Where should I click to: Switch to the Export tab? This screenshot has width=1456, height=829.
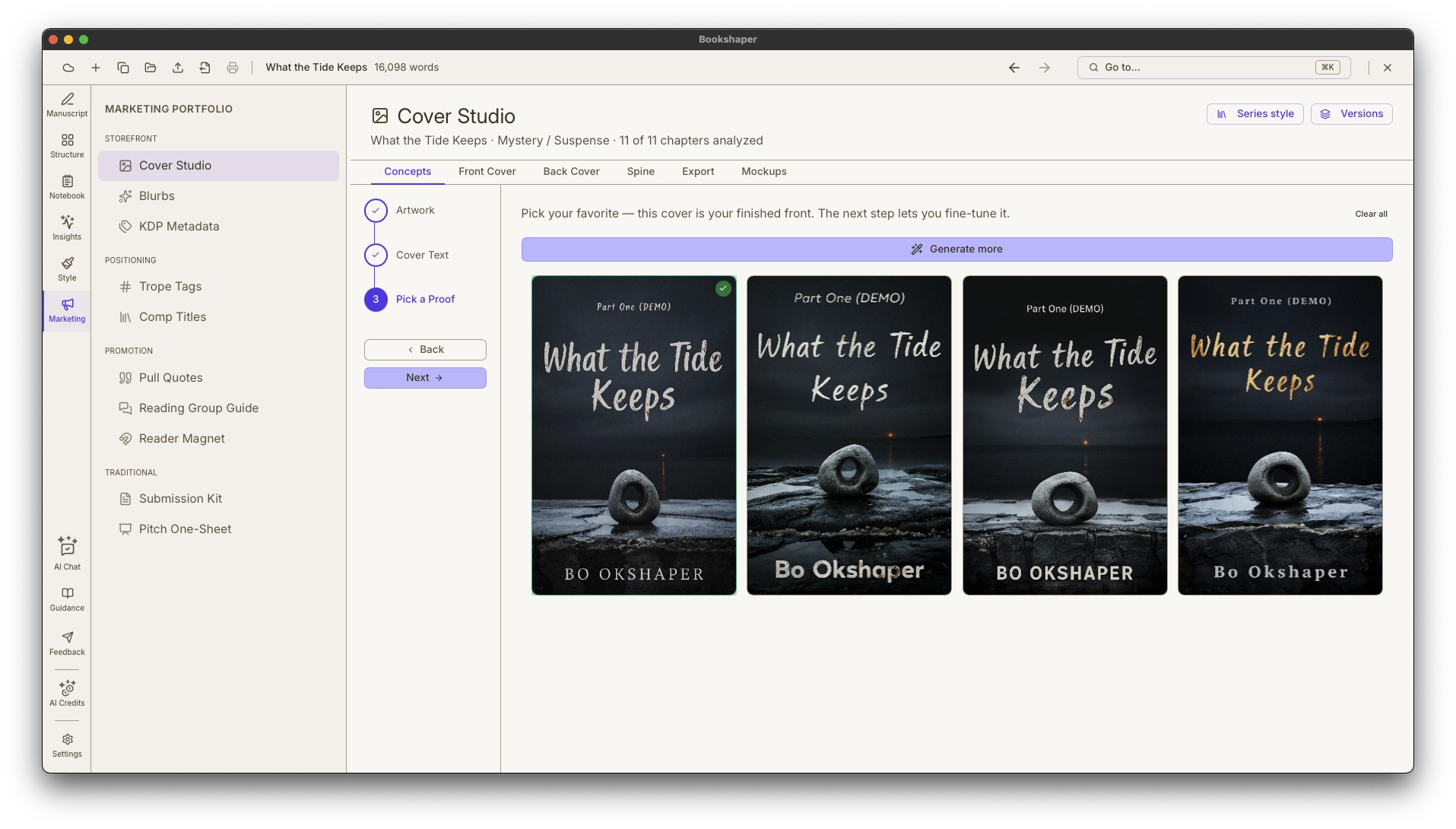[x=698, y=172]
